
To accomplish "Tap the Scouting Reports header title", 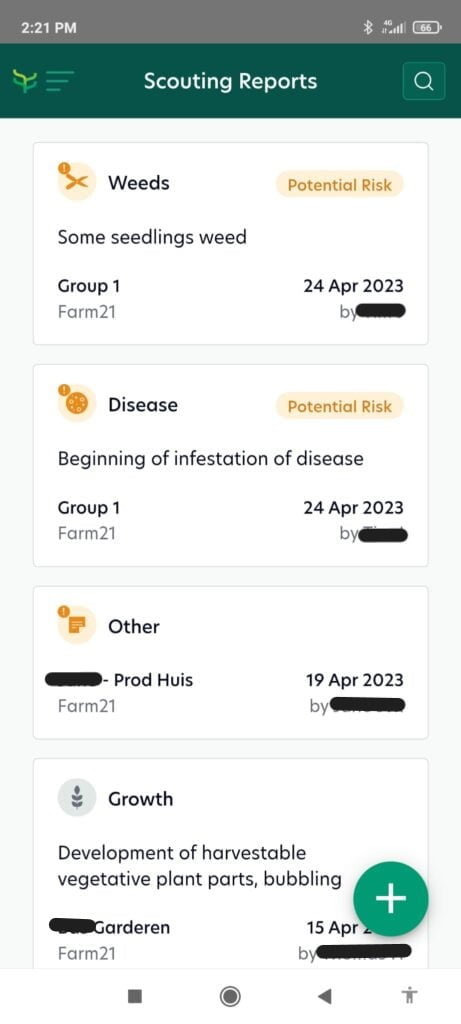I will pos(230,81).
